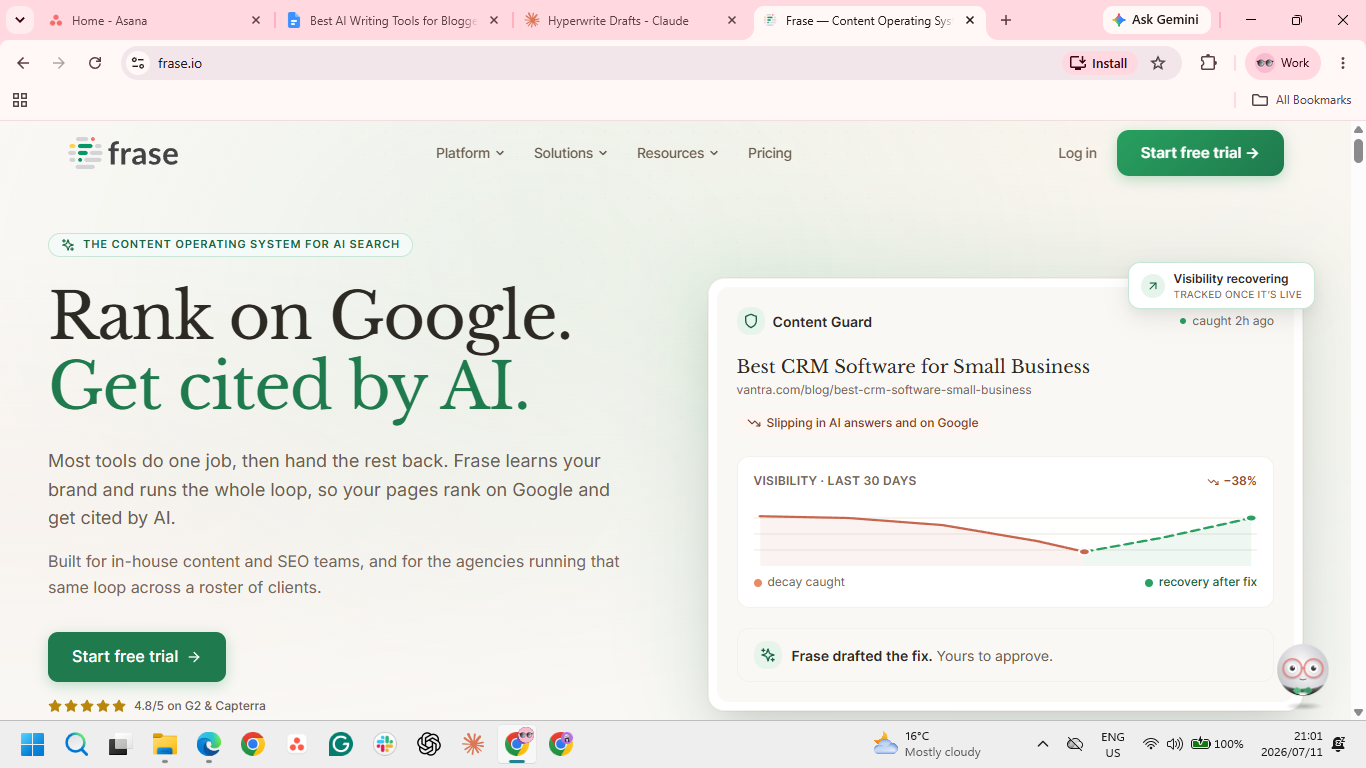Open All Bookmarks folder
Image resolution: width=1366 pixels, height=768 pixels.
(1302, 100)
